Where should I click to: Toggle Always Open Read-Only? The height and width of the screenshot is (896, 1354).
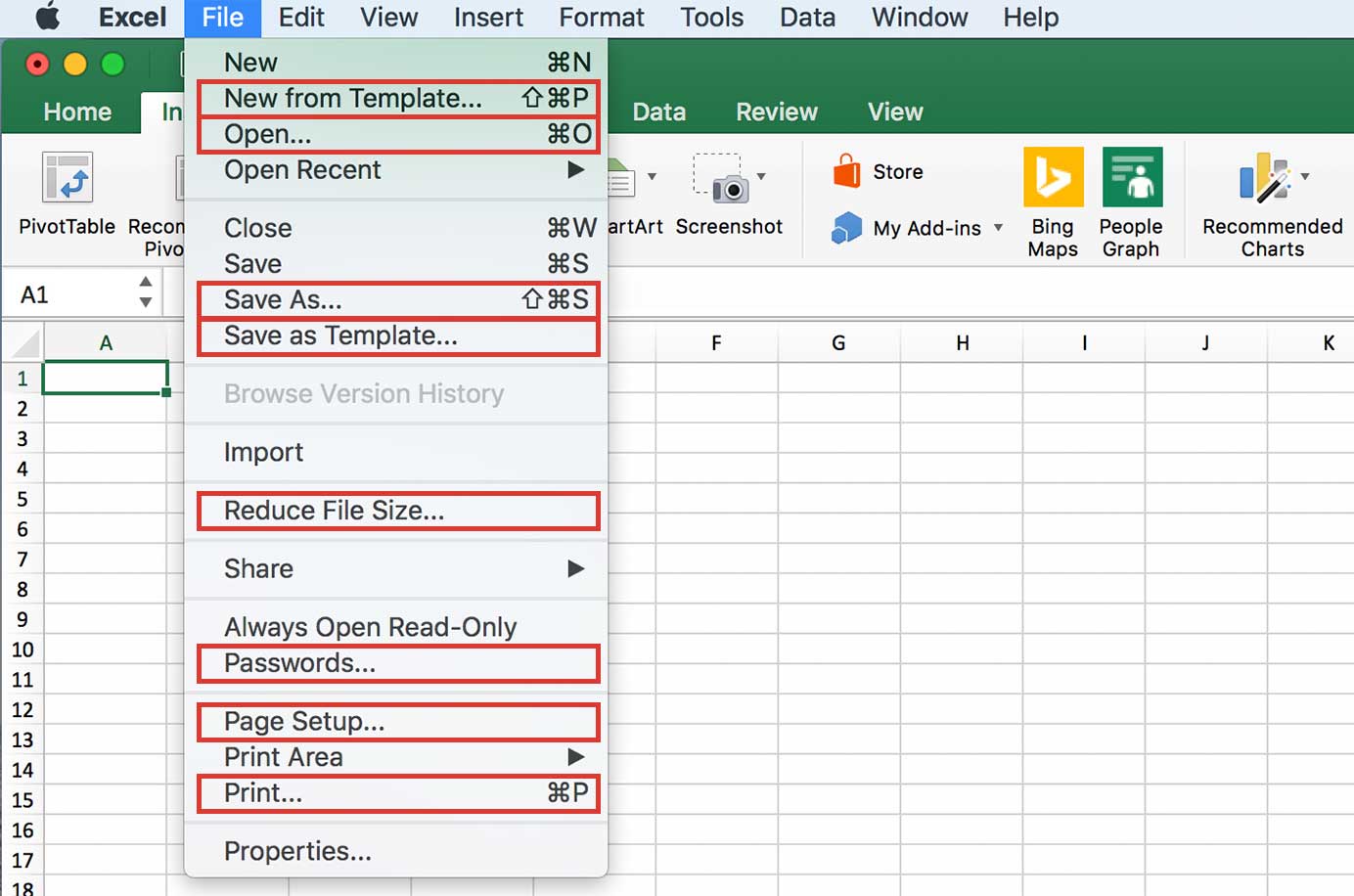pos(396,627)
